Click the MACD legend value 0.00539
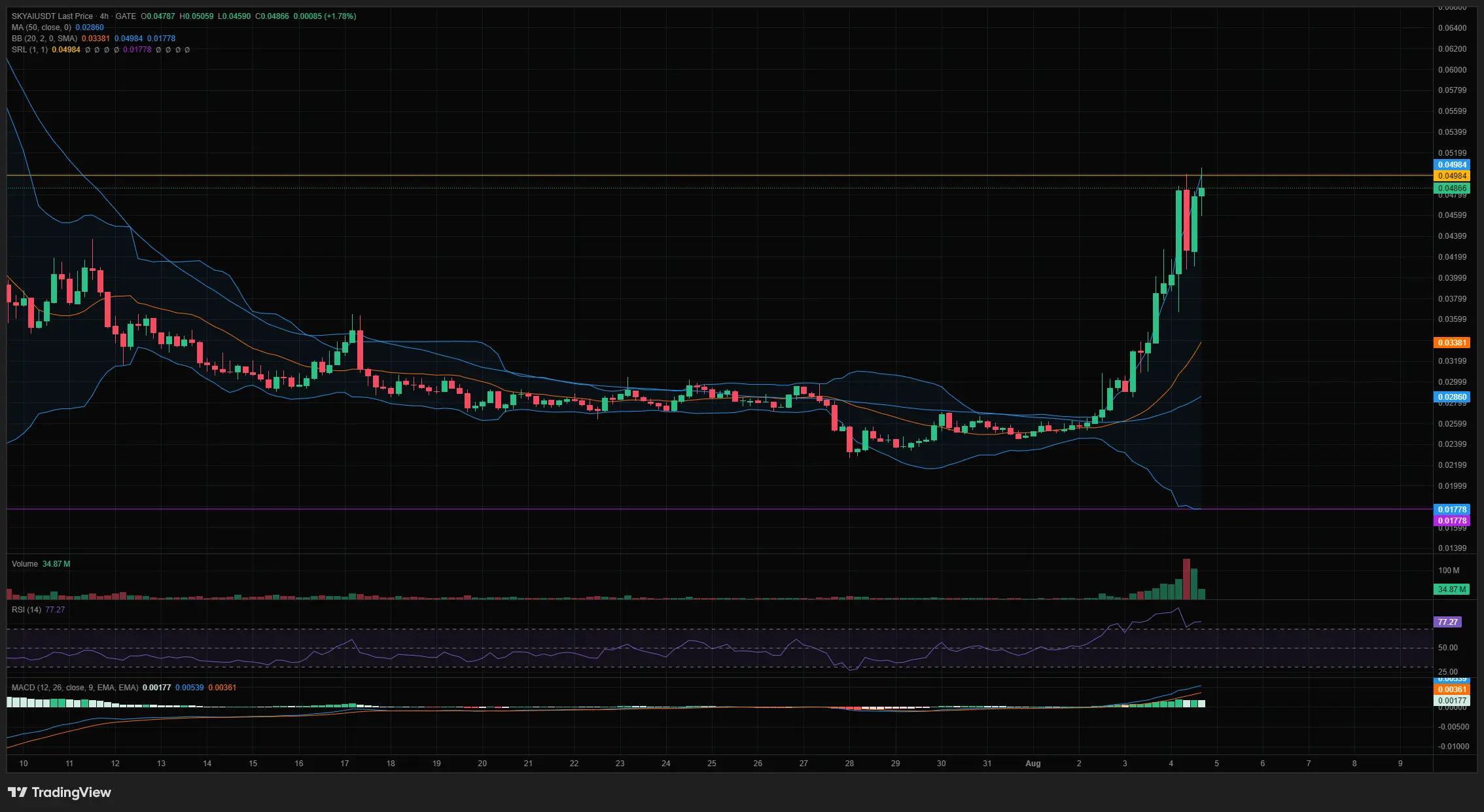 (190, 688)
